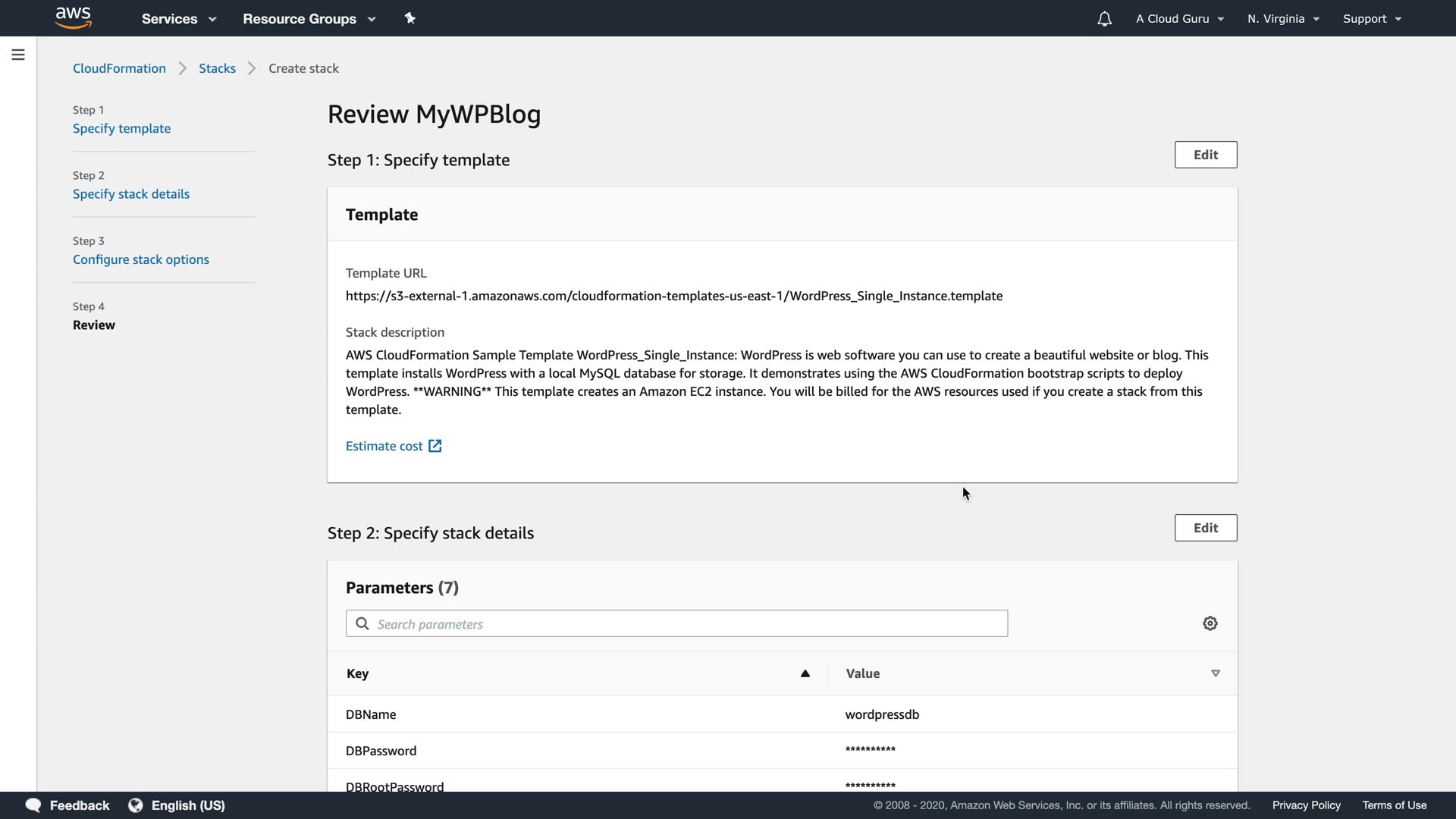
Task: Sort parameters by Key column arrow
Action: pyautogui.click(x=805, y=673)
